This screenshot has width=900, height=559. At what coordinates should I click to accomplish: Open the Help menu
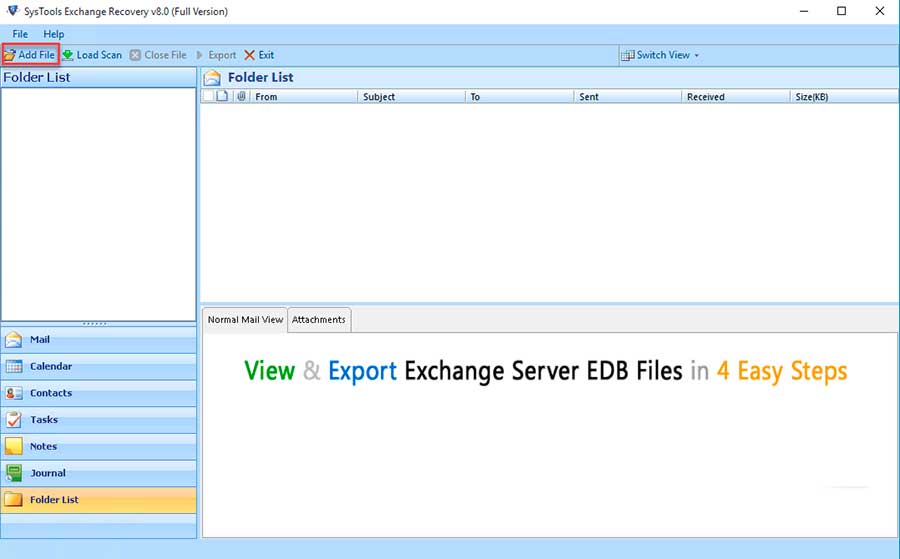tap(53, 34)
